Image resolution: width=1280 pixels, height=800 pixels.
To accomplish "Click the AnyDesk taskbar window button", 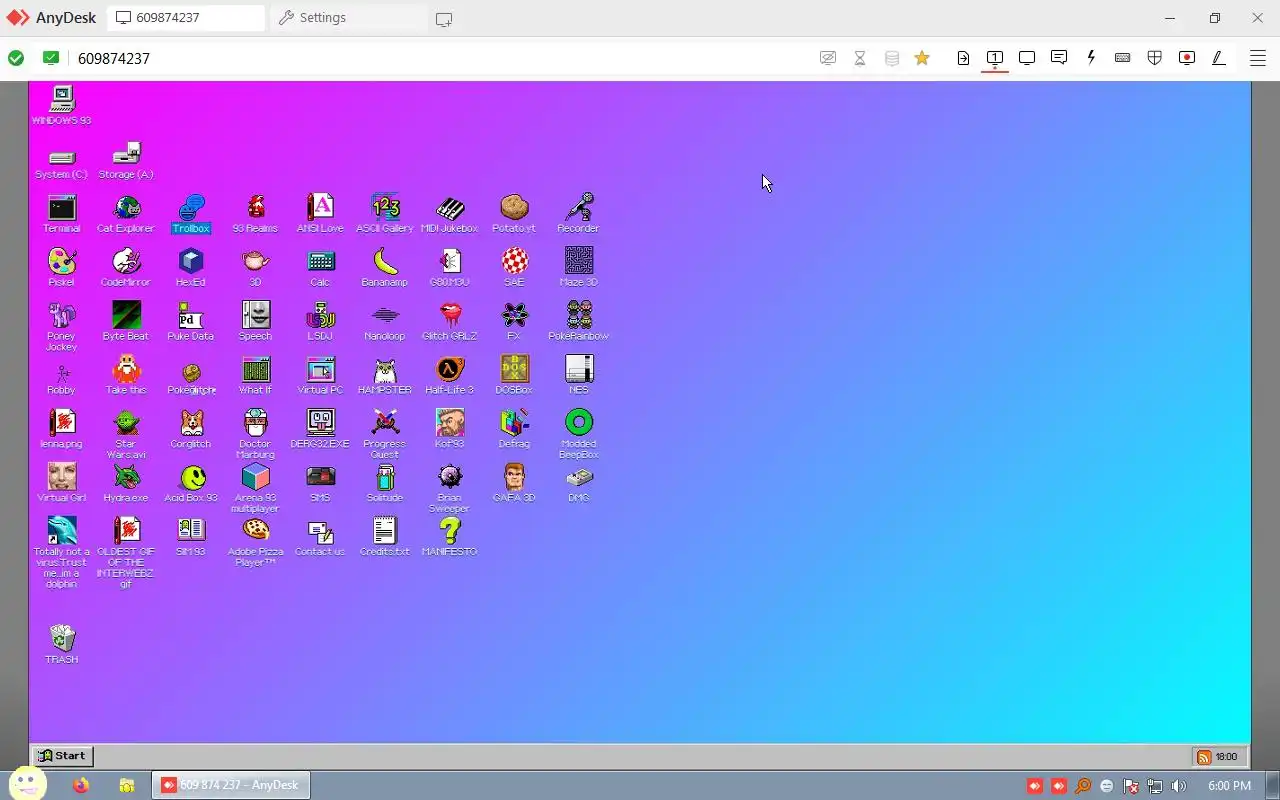I will (231, 785).
